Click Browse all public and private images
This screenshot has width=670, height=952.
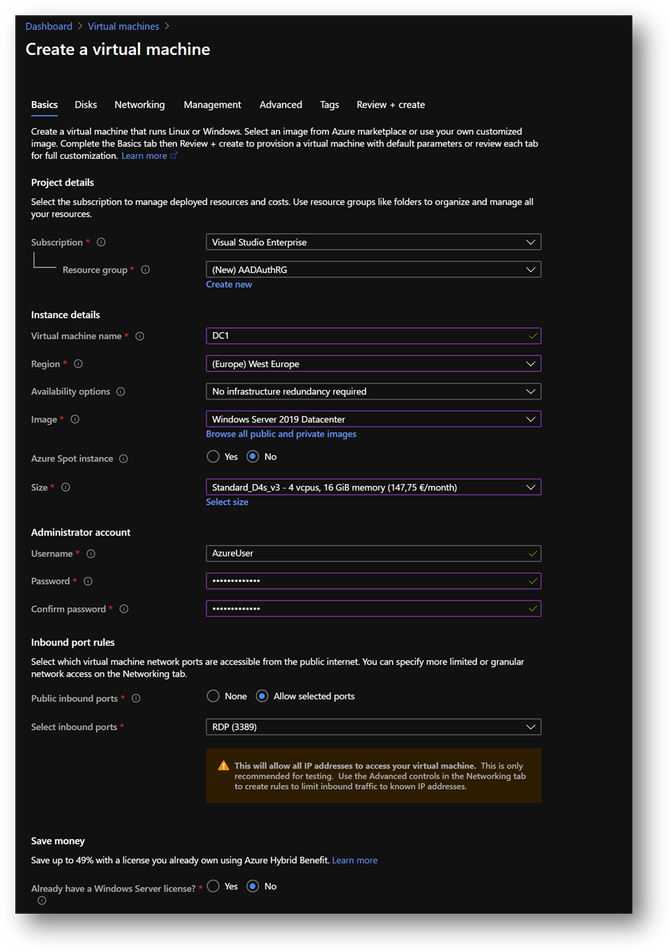coord(281,434)
